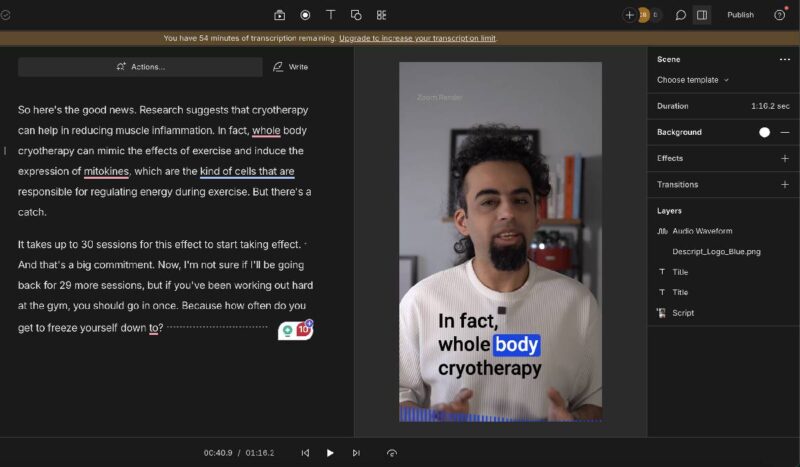Add a transition with Transitions plus
Viewport: 800px width, 467px height.
[x=785, y=185]
